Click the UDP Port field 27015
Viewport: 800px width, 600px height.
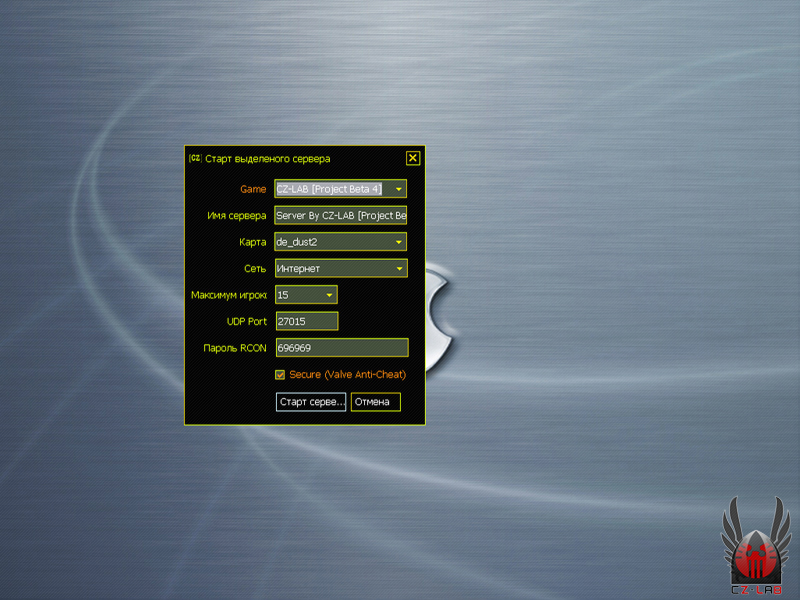click(307, 321)
